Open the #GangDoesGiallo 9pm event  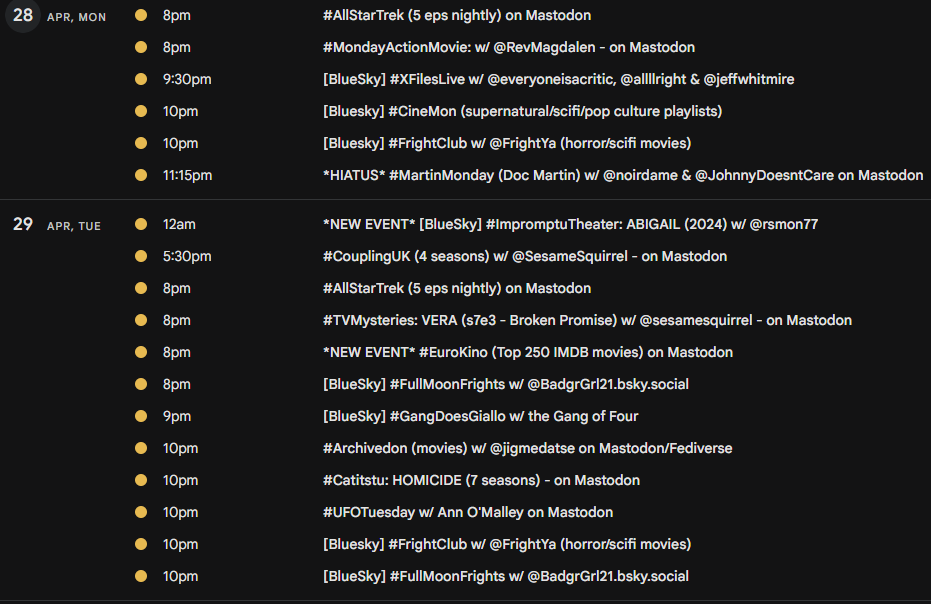[480, 417]
